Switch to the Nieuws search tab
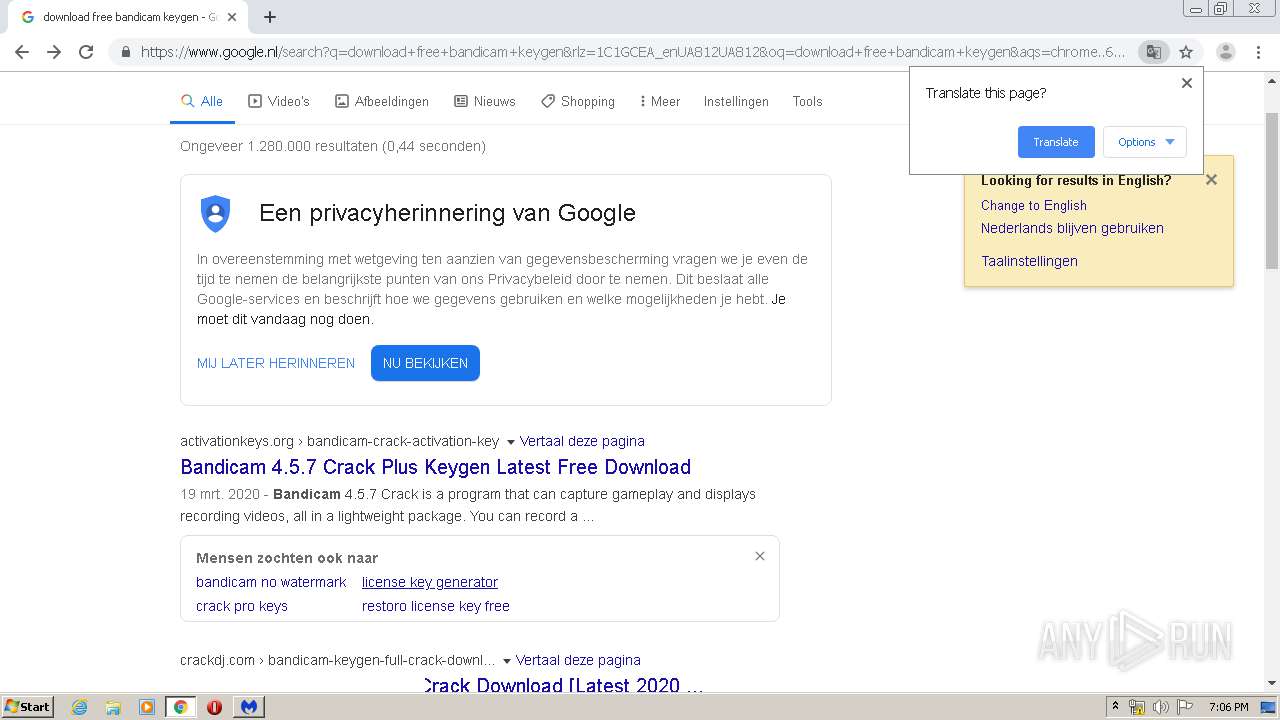The height and width of the screenshot is (720, 1280). [x=485, y=101]
